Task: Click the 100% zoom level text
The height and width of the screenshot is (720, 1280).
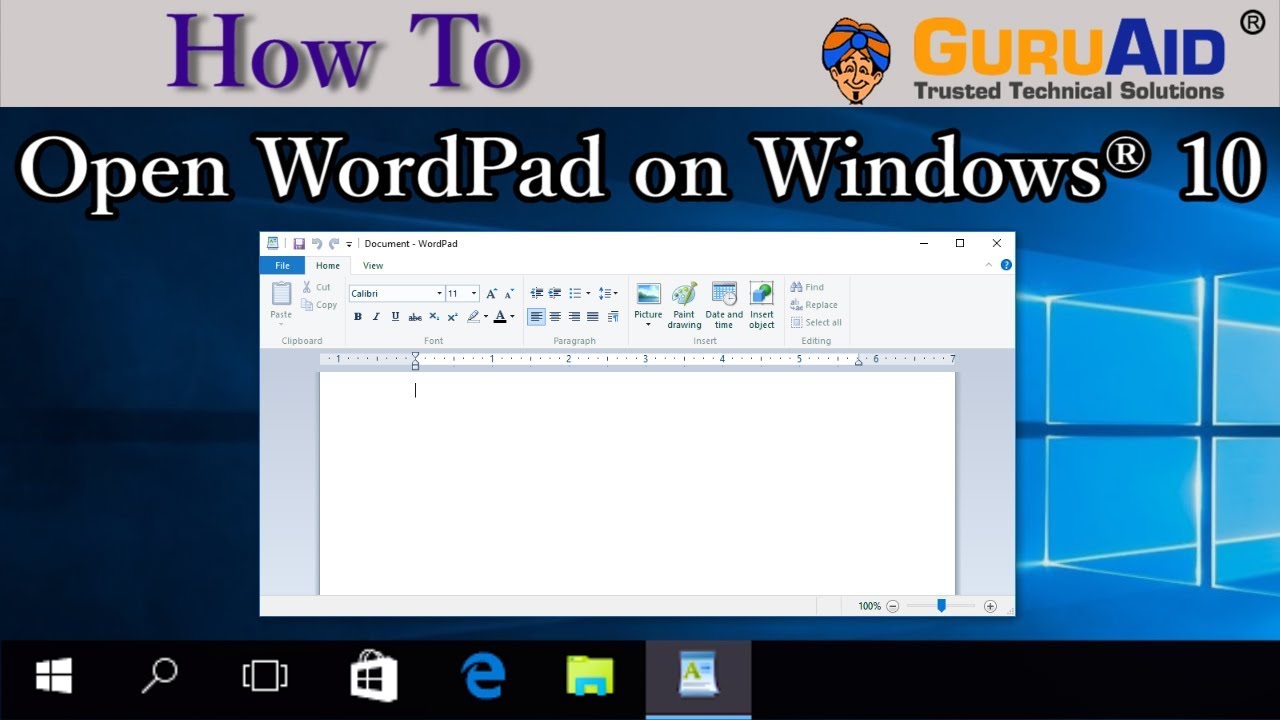Action: [x=869, y=606]
